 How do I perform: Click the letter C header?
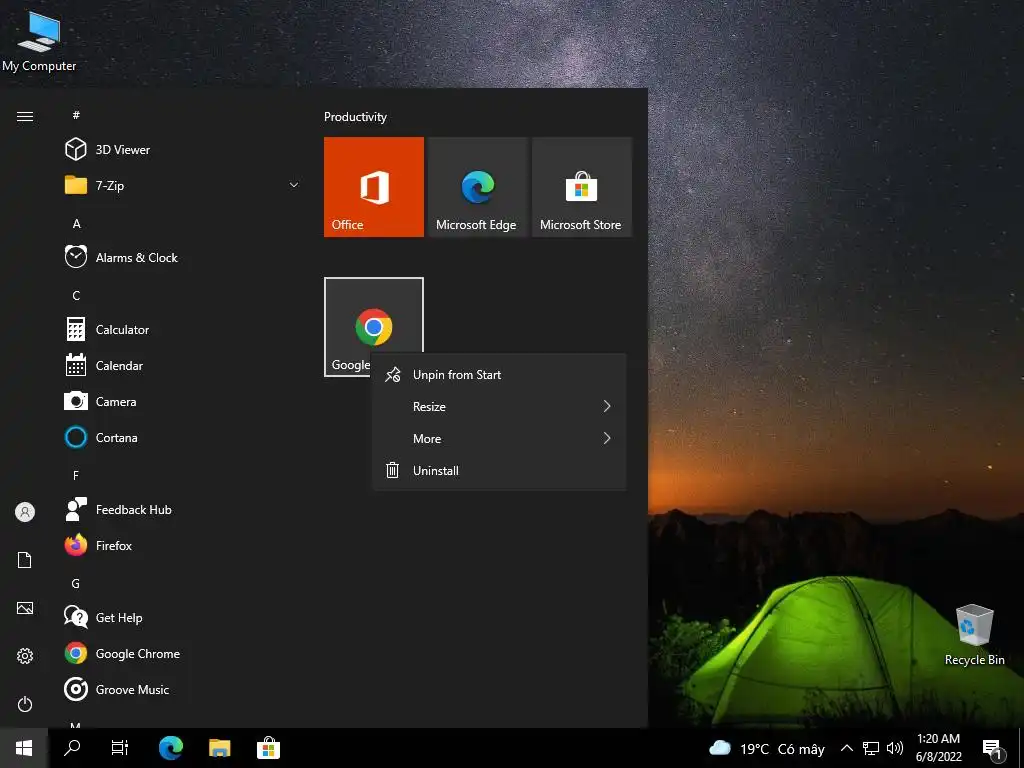tap(76, 295)
